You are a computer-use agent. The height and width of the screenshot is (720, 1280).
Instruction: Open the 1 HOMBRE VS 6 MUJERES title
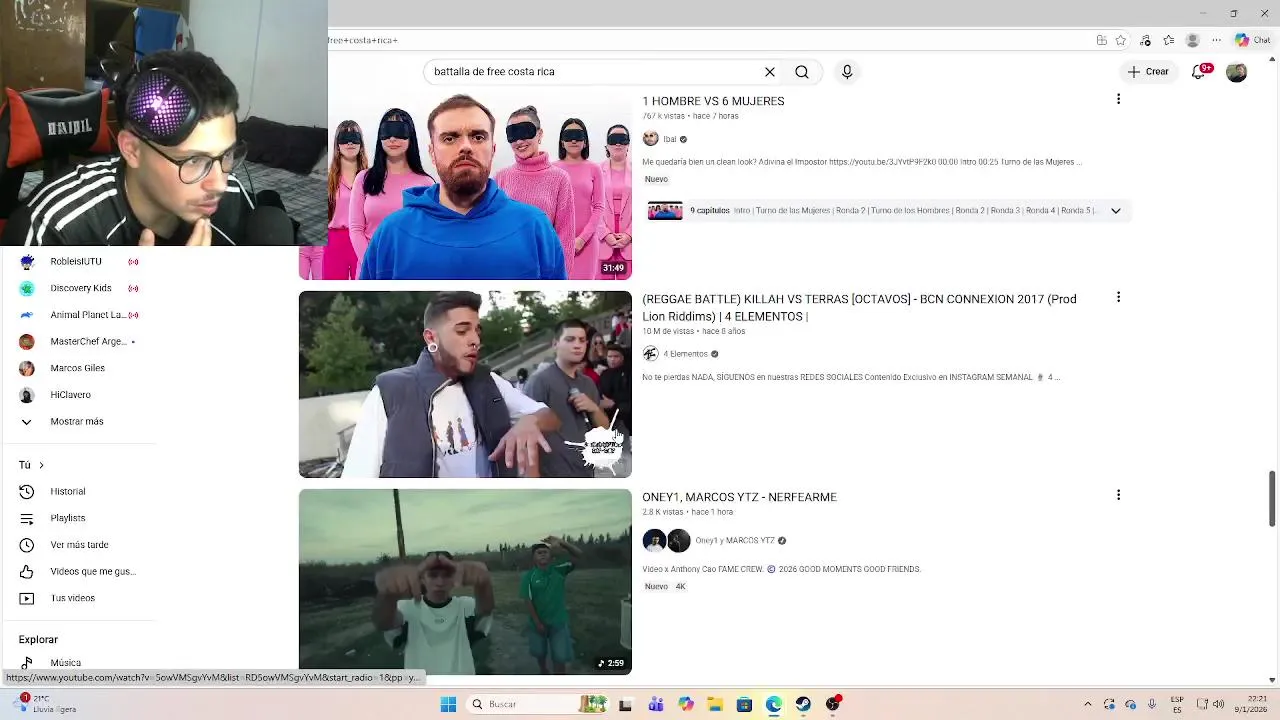pos(713,101)
